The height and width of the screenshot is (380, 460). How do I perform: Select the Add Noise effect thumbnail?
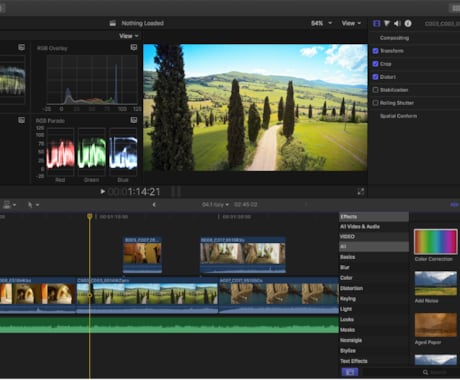[x=435, y=283]
